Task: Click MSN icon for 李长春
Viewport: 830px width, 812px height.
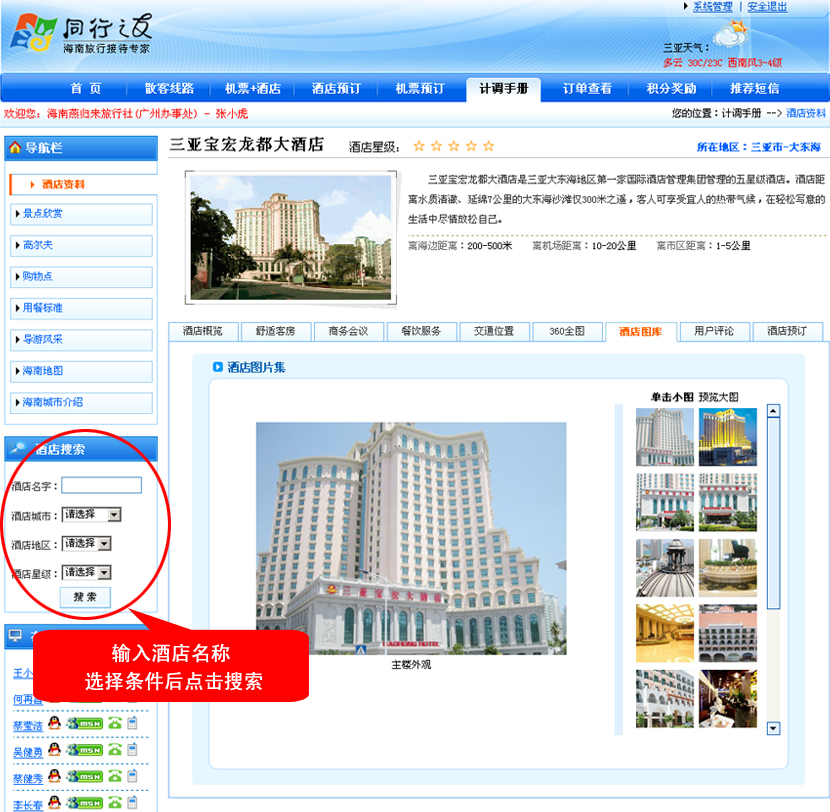Action: pos(85,802)
